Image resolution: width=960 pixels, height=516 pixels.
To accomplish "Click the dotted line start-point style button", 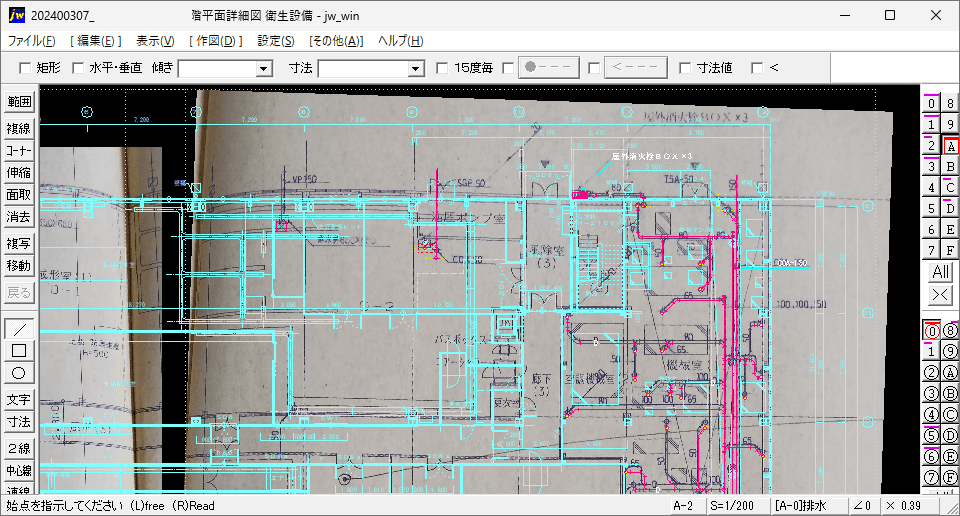I will pyautogui.click(x=549, y=67).
